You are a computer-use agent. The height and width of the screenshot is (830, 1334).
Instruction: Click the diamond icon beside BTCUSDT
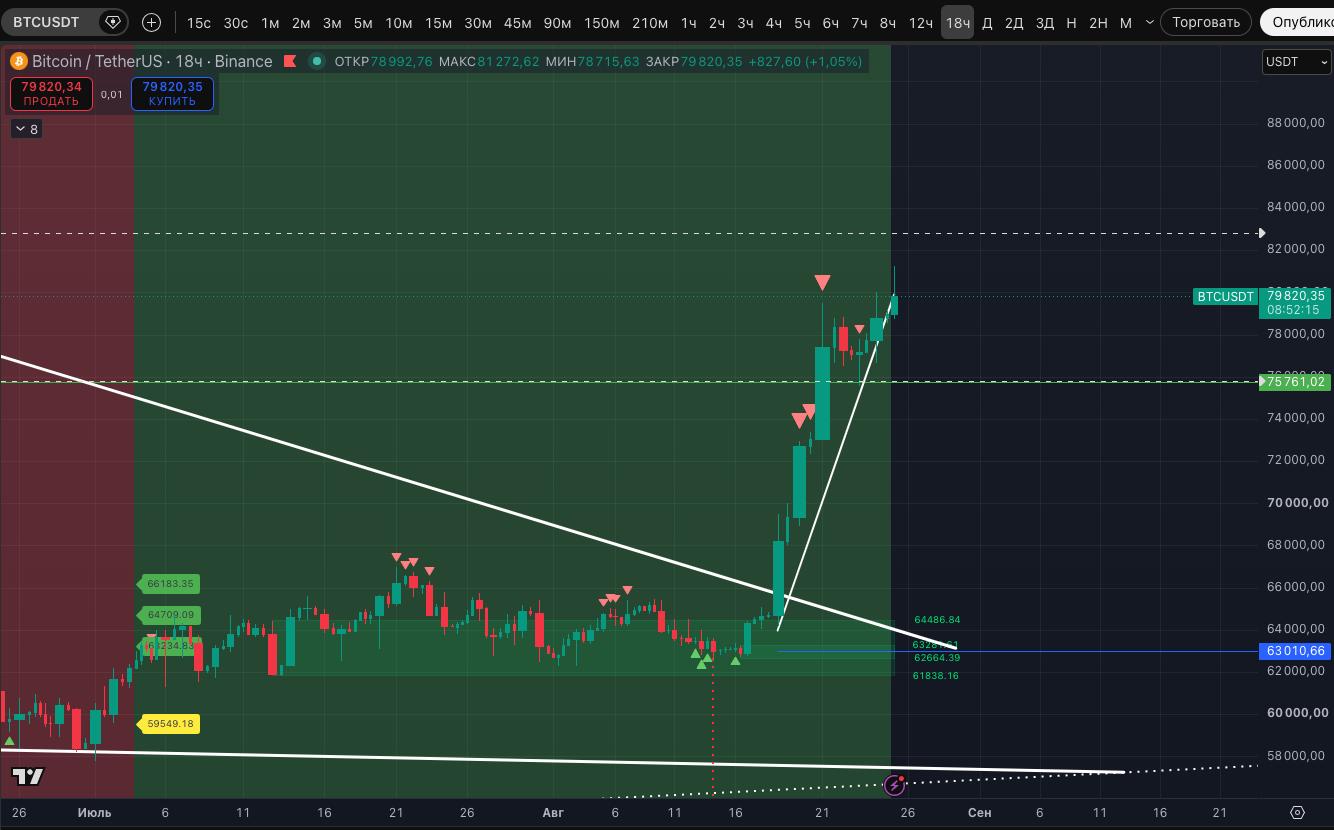pyautogui.click(x=112, y=22)
